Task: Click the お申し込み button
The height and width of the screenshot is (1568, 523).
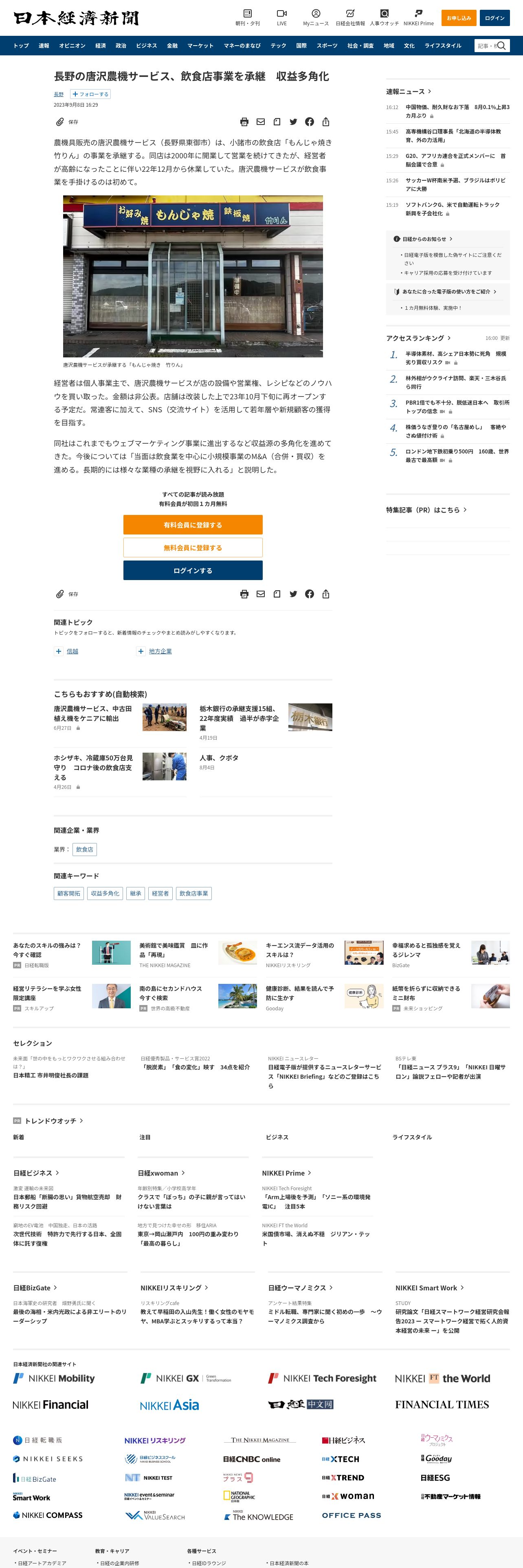Action: tap(459, 18)
